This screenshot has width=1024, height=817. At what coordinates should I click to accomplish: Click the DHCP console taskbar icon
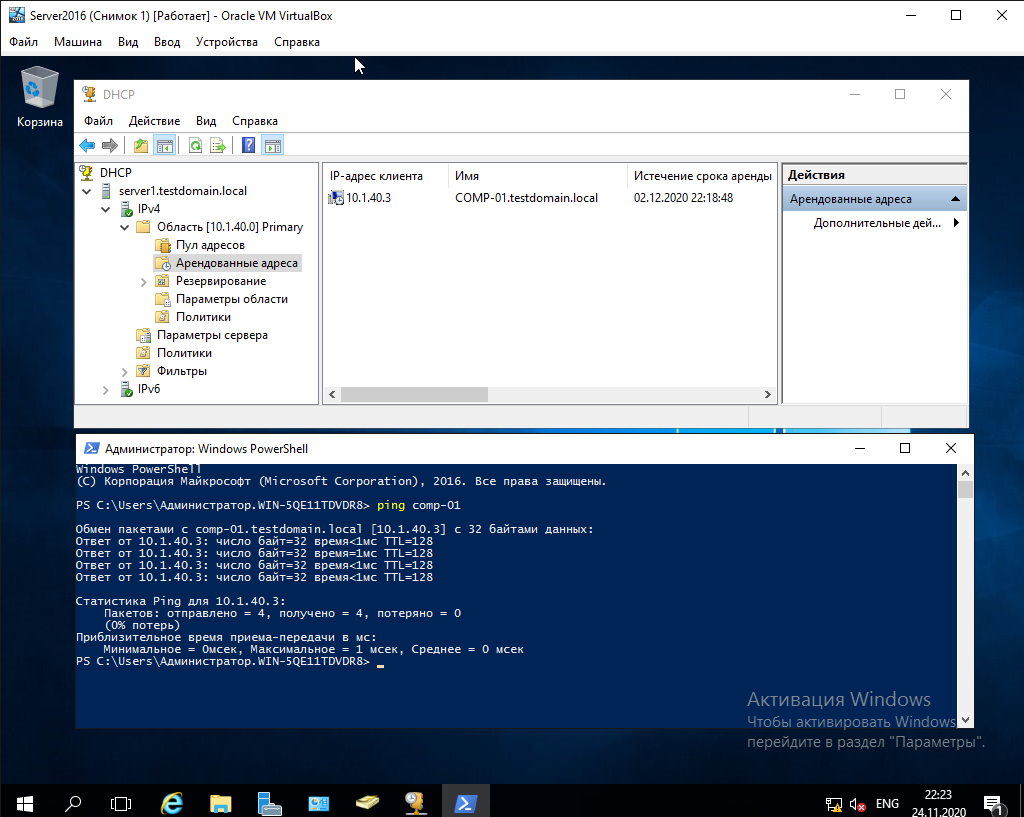tap(416, 802)
